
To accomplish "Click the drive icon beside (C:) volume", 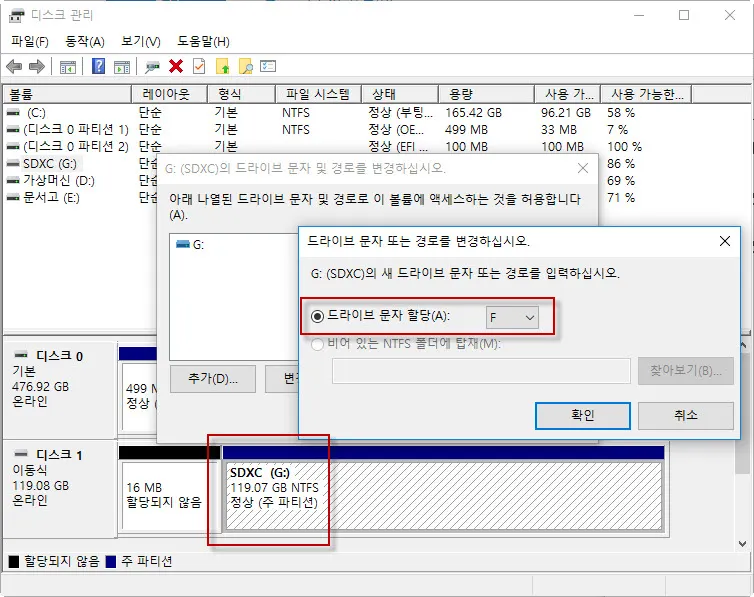I will point(13,113).
